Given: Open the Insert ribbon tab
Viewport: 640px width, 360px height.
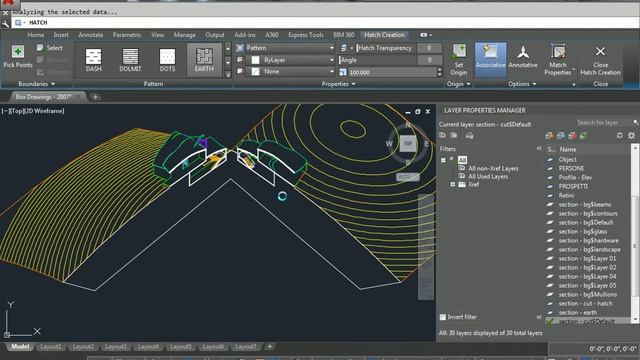Looking at the screenshot, I should point(61,35).
